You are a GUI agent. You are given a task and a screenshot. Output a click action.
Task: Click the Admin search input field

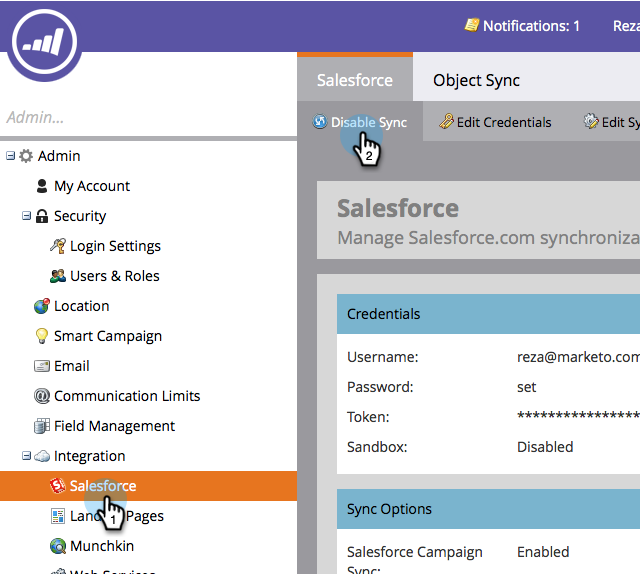tap(148, 117)
